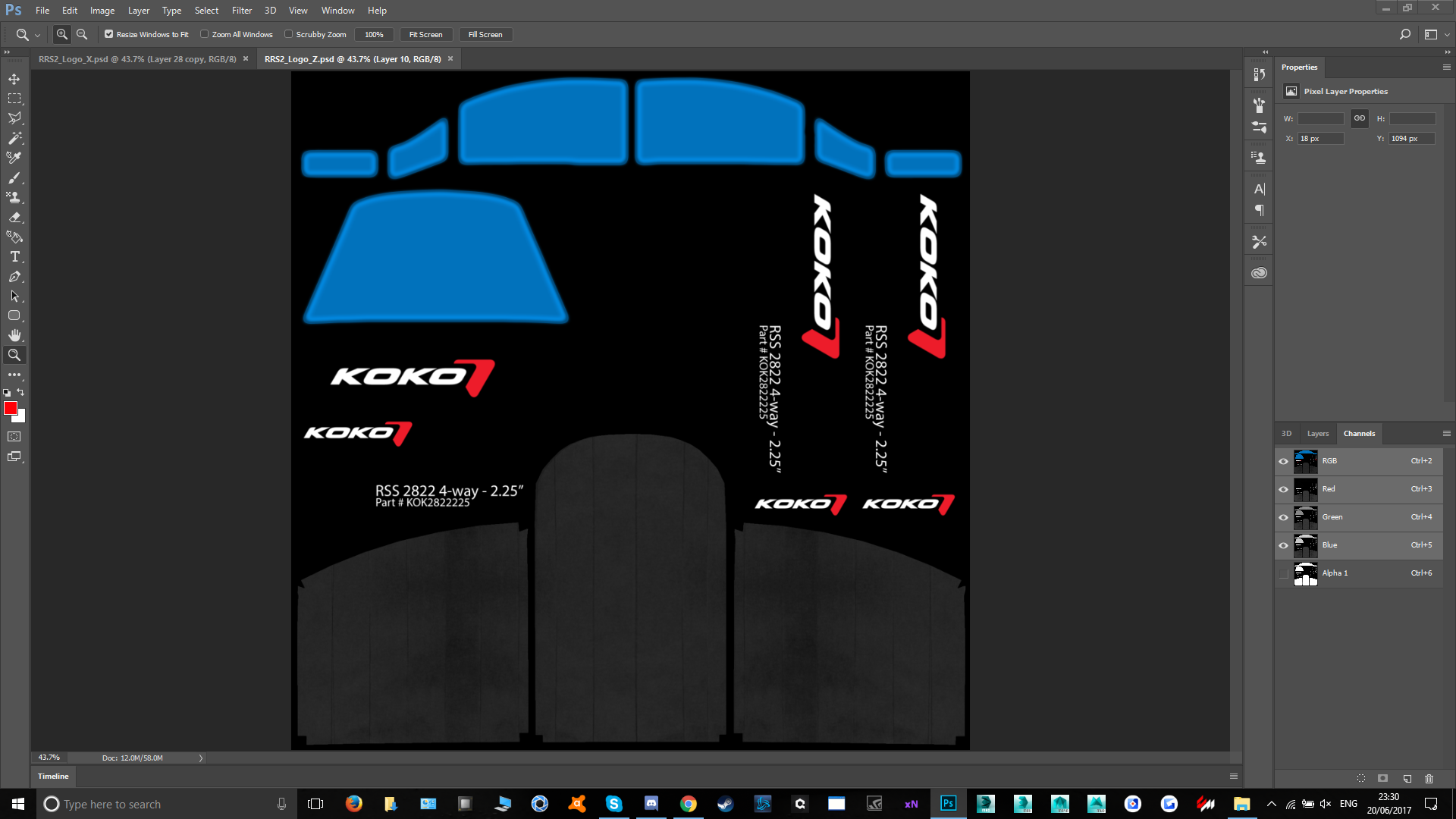Select the Eraser tool
Viewport: 1456px width, 819px height.
14,217
